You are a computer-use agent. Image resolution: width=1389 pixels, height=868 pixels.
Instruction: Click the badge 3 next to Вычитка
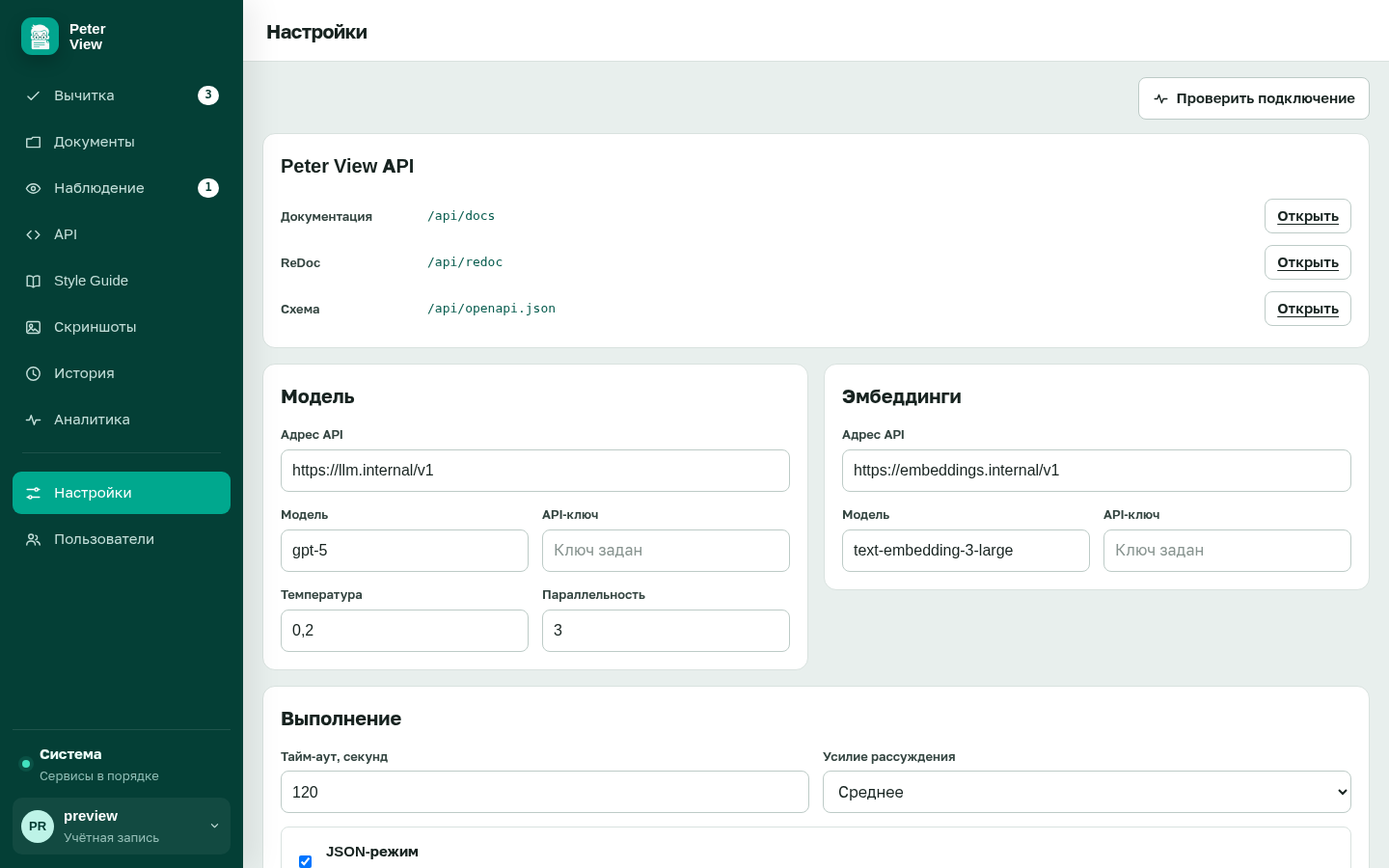click(208, 95)
